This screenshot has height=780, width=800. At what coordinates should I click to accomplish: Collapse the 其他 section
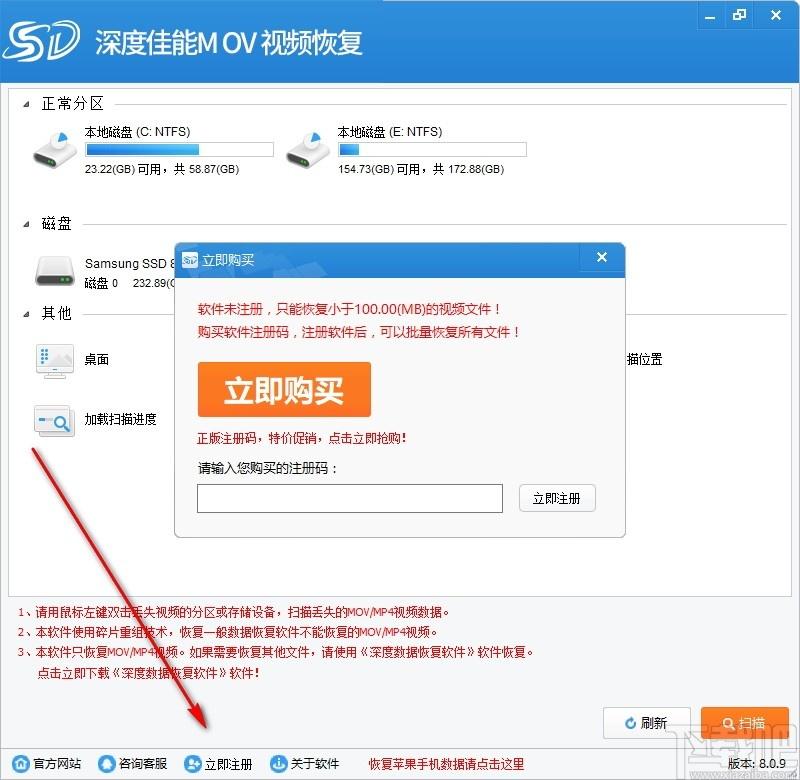coord(26,314)
